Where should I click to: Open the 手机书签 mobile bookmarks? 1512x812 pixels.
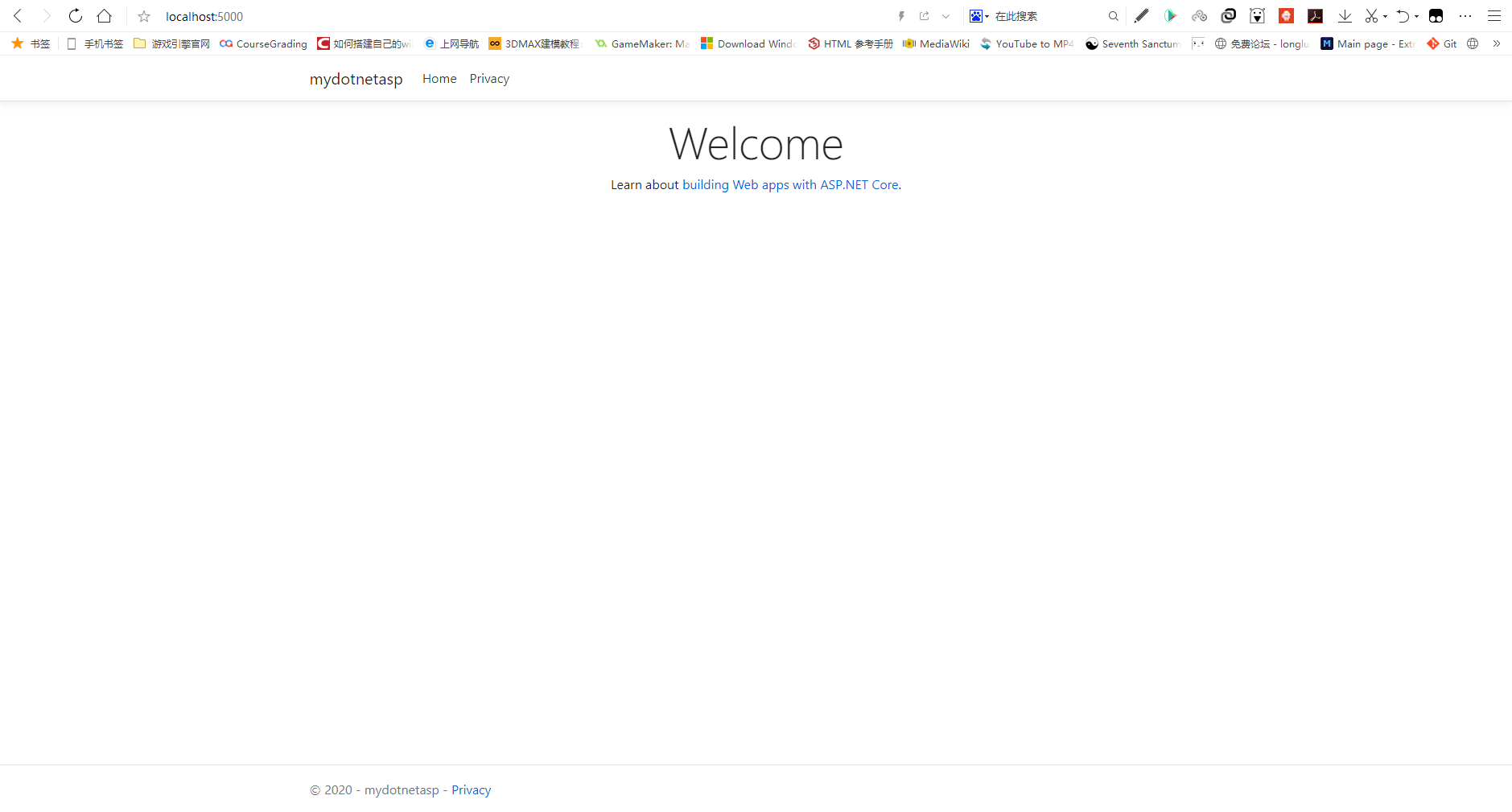[95, 43]
